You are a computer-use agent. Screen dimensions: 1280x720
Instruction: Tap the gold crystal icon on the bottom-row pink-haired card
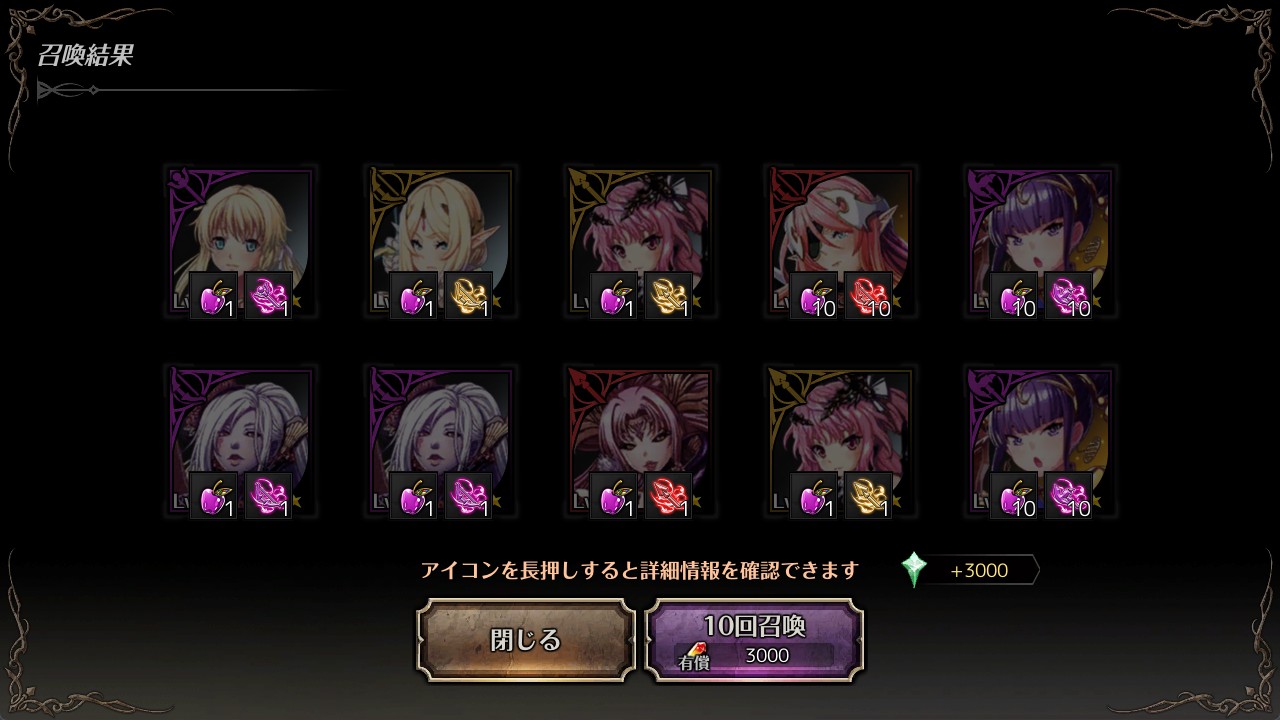(869, 496)
